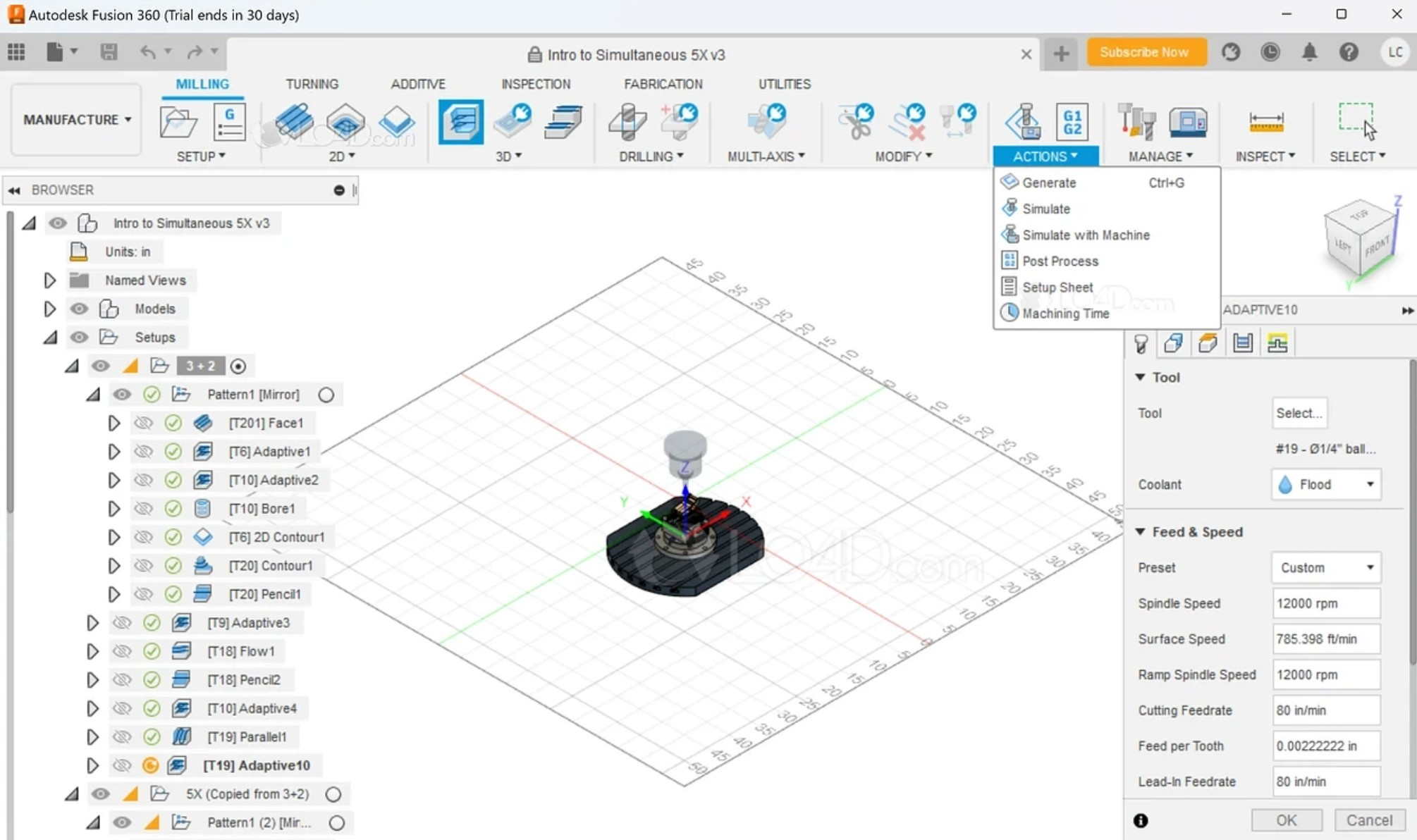Select the 2D Pocket tool icon
Screen dimensions: 1417x840
coord(345,121)
